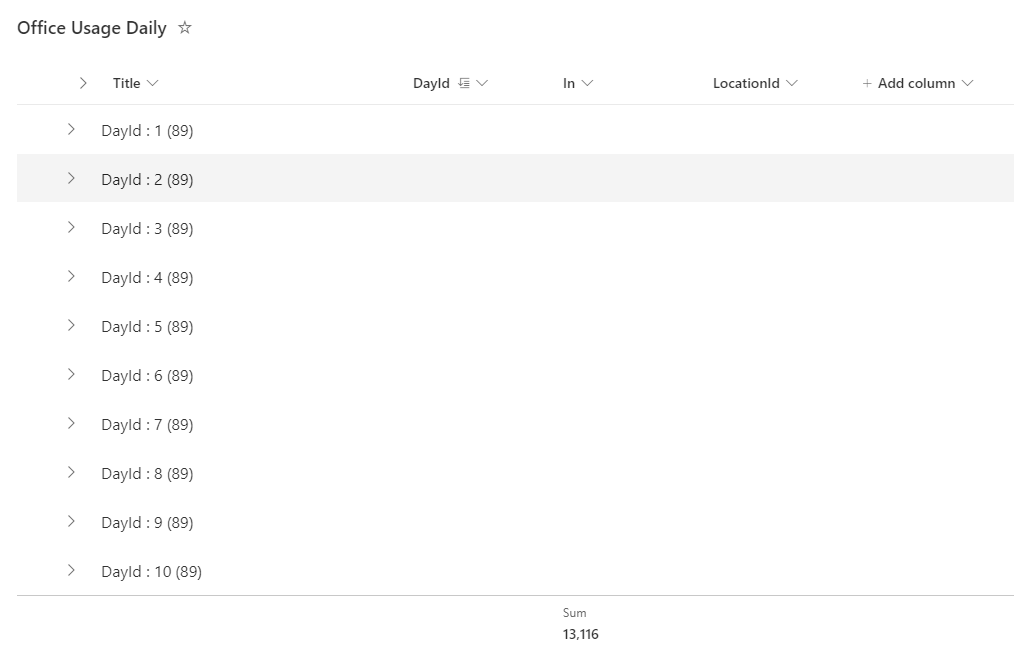
Task: Expand the DayId : 8 group
Action: (71, 472)
